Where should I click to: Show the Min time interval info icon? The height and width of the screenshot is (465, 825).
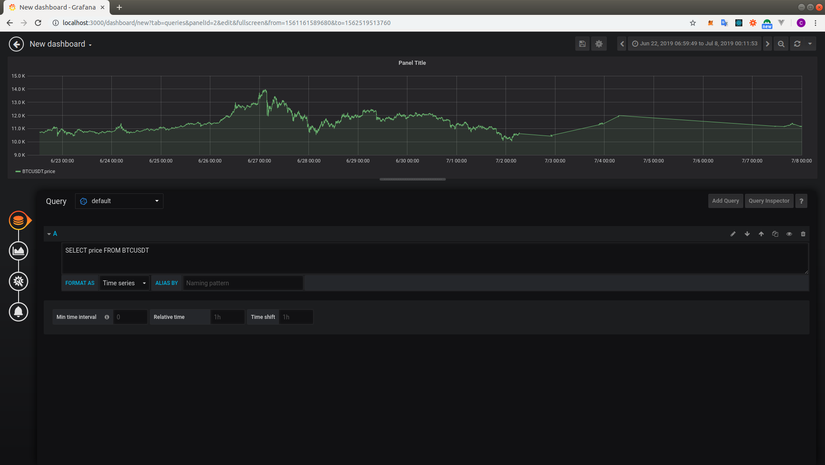pyautogui.click(x=107, y=317)
